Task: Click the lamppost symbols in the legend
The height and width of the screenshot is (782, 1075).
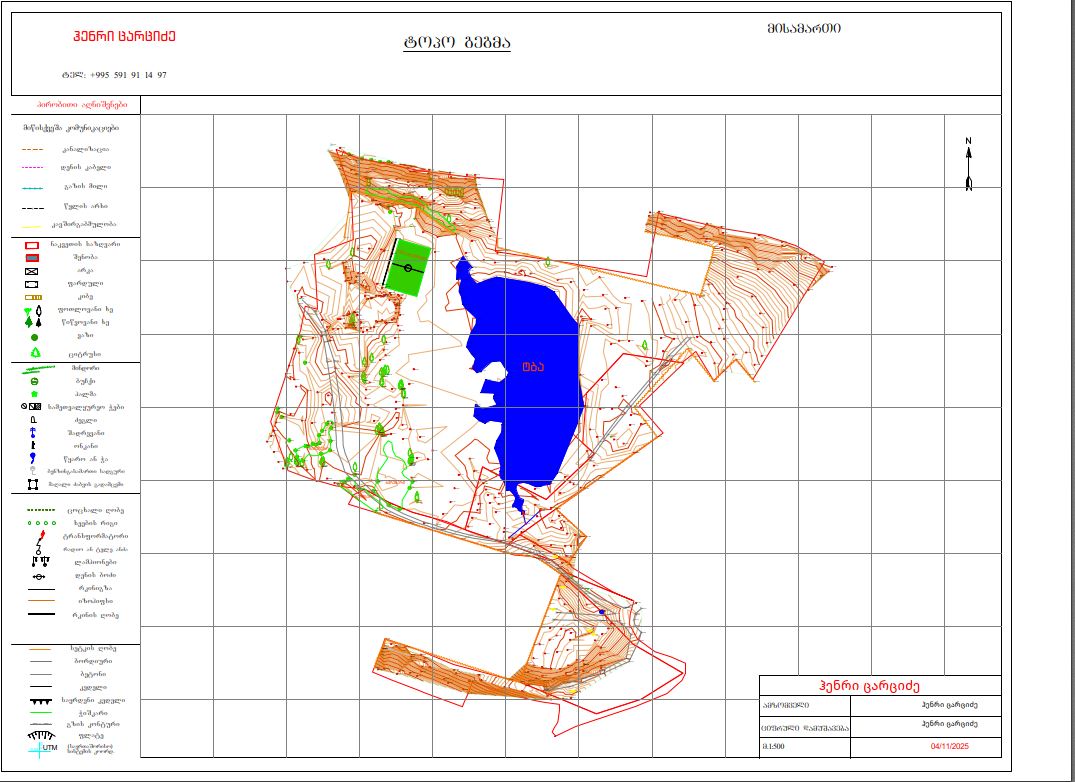Action: click(38, 561)
